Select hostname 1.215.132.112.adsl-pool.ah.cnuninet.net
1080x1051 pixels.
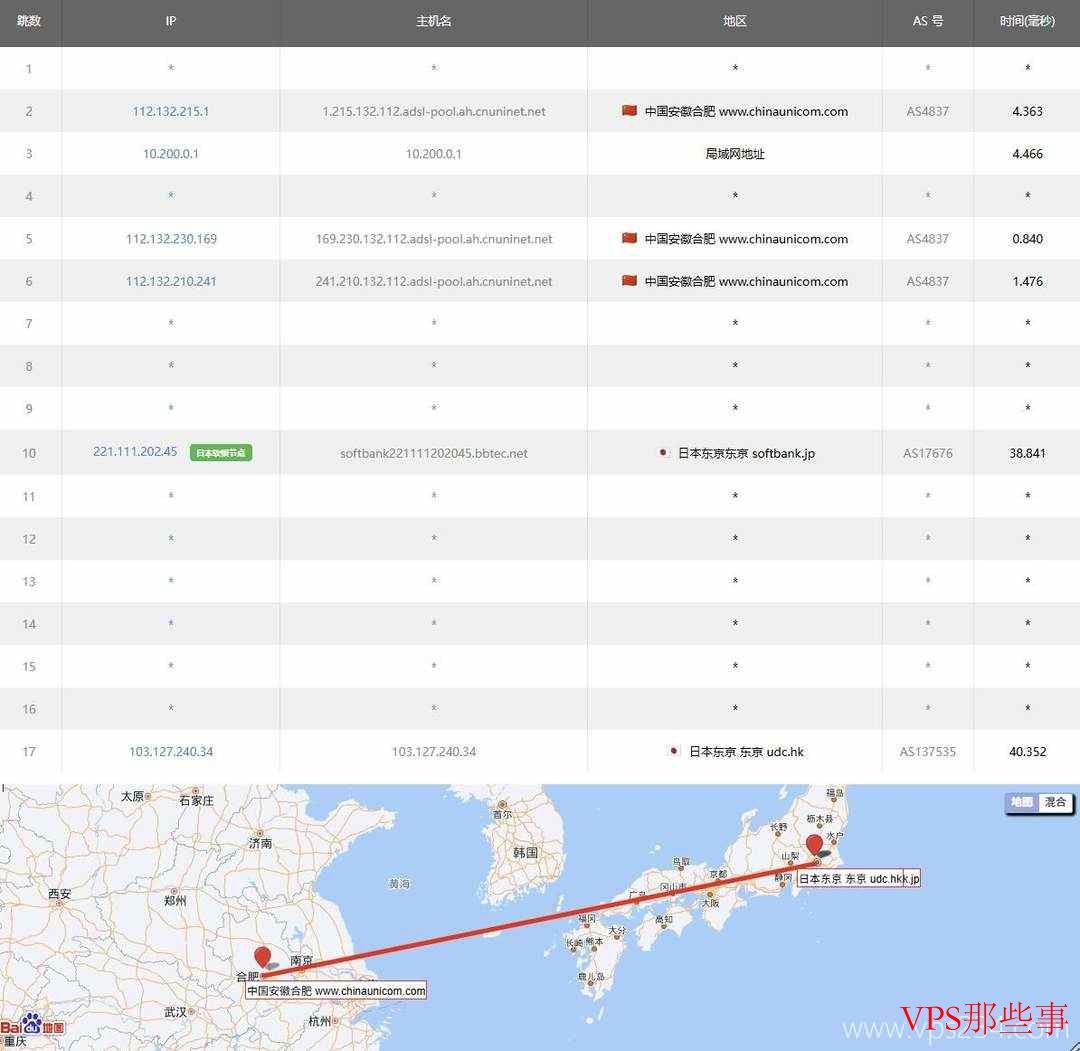click(434, 112)
